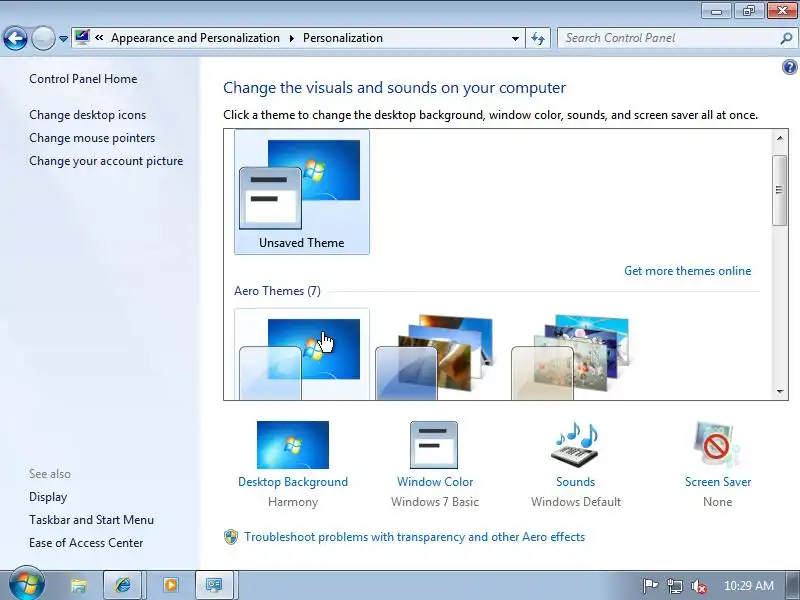This screenshot has width=800, height=600.
Task: Open Troubleshoot problems with transparency link
Action: pos(414,537)
